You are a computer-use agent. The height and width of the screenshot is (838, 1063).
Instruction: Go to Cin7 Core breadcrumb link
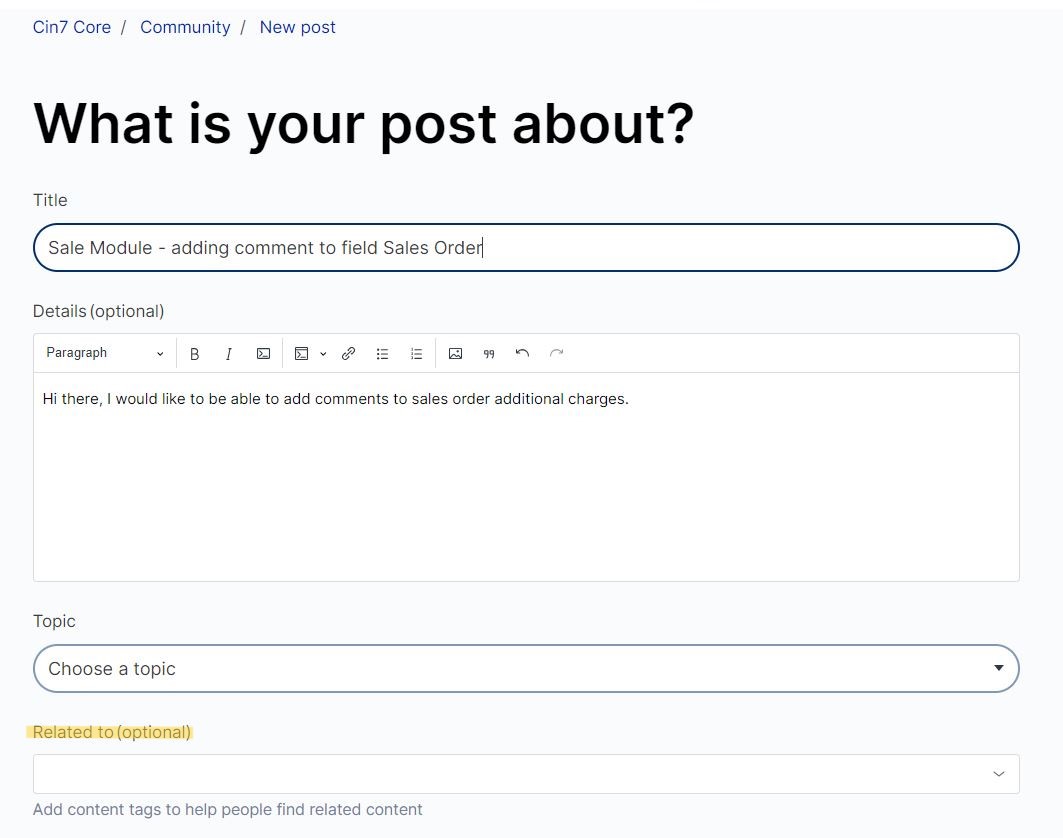coord(72,27)
